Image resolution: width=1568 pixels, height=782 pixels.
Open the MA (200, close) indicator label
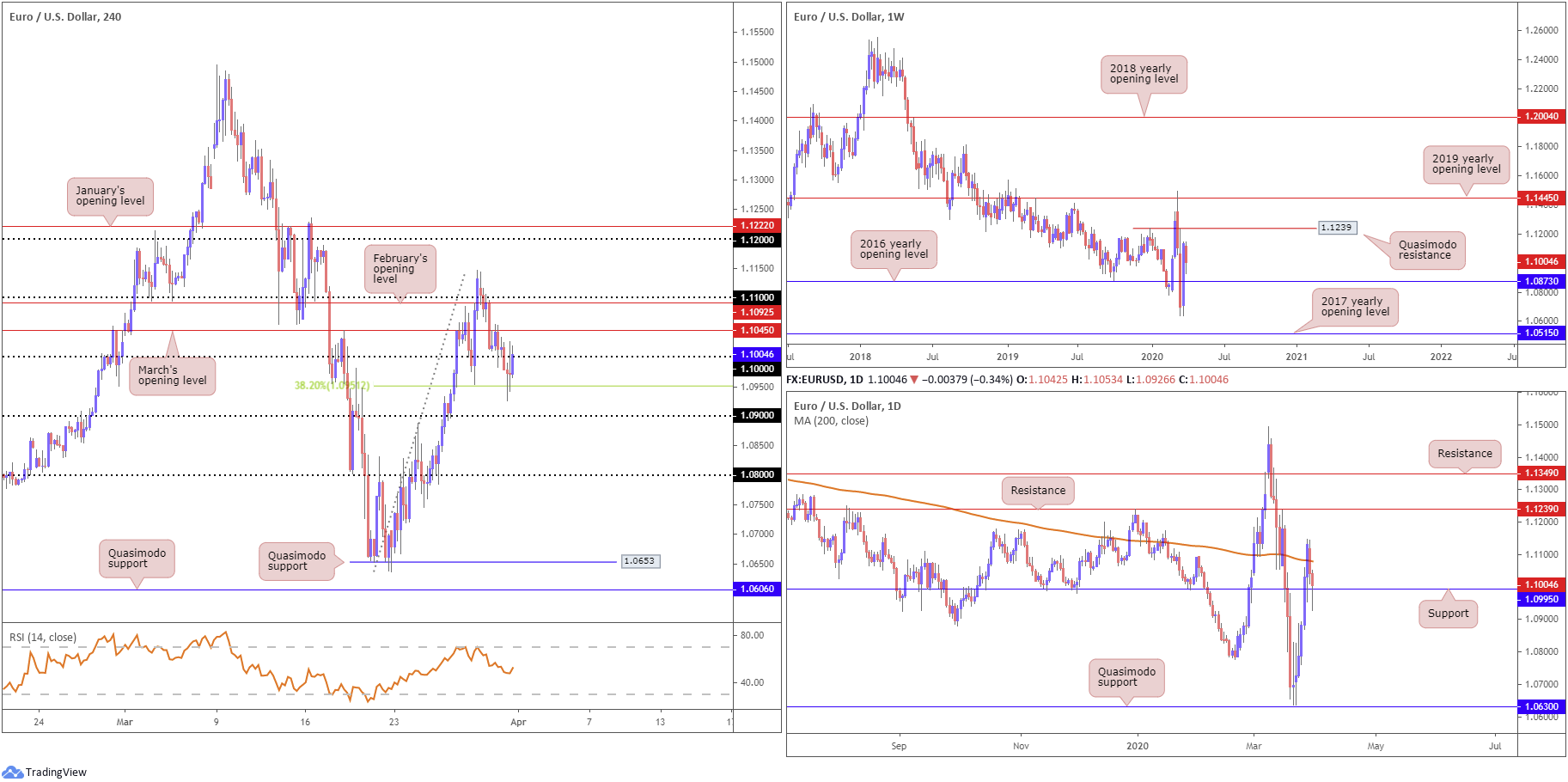831,421
